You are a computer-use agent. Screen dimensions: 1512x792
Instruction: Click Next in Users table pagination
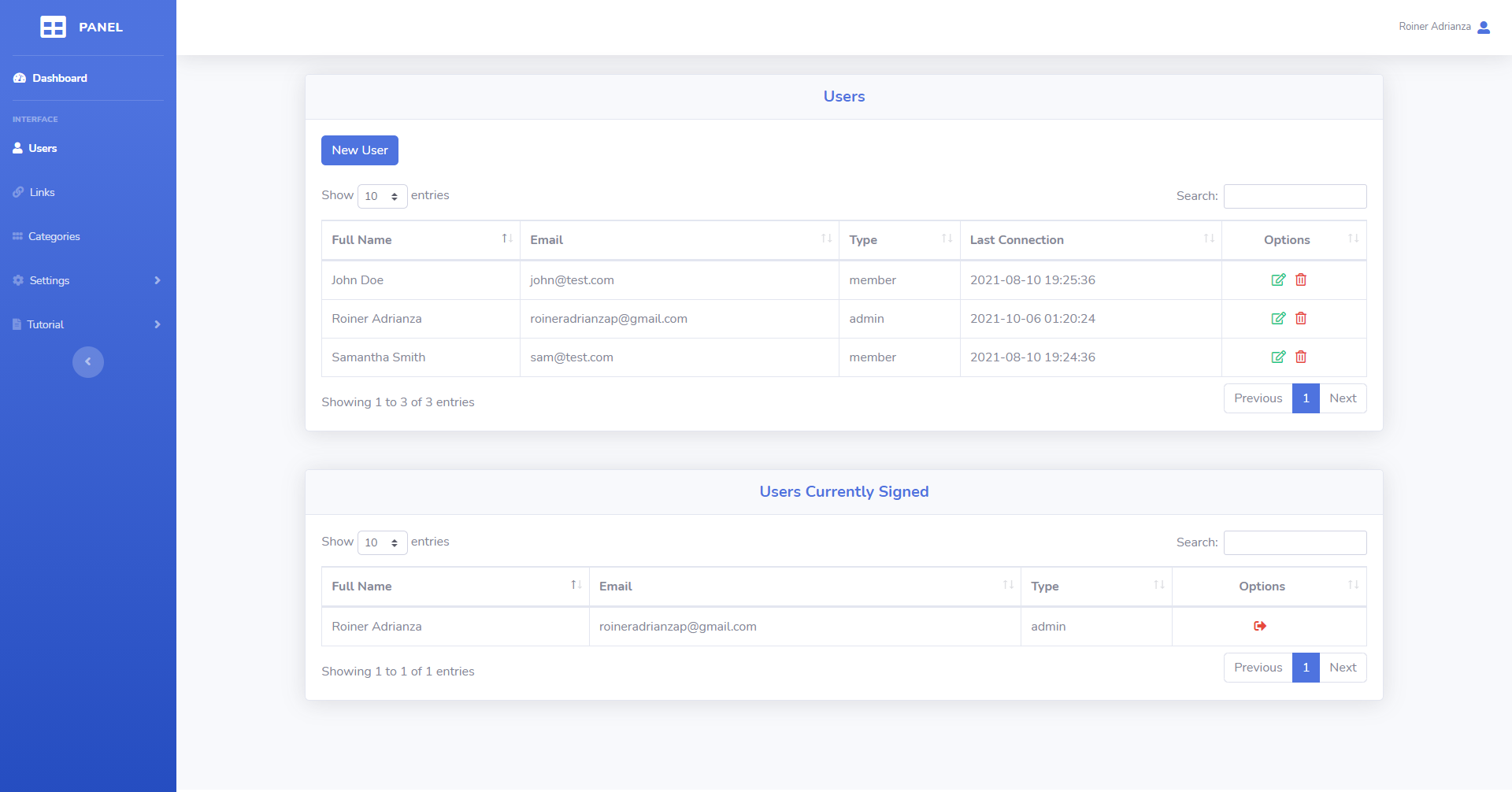tap(1342, 398)
